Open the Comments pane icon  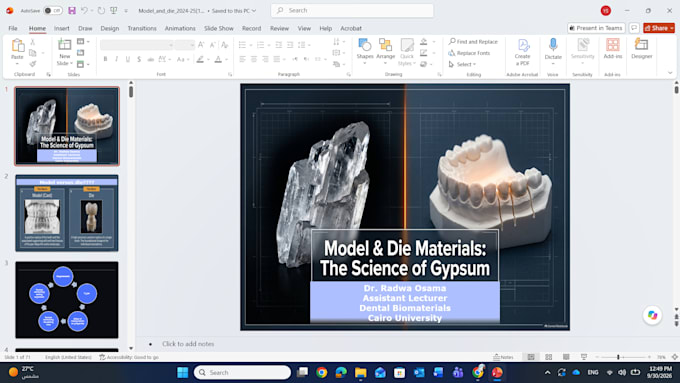click(634, 28)
